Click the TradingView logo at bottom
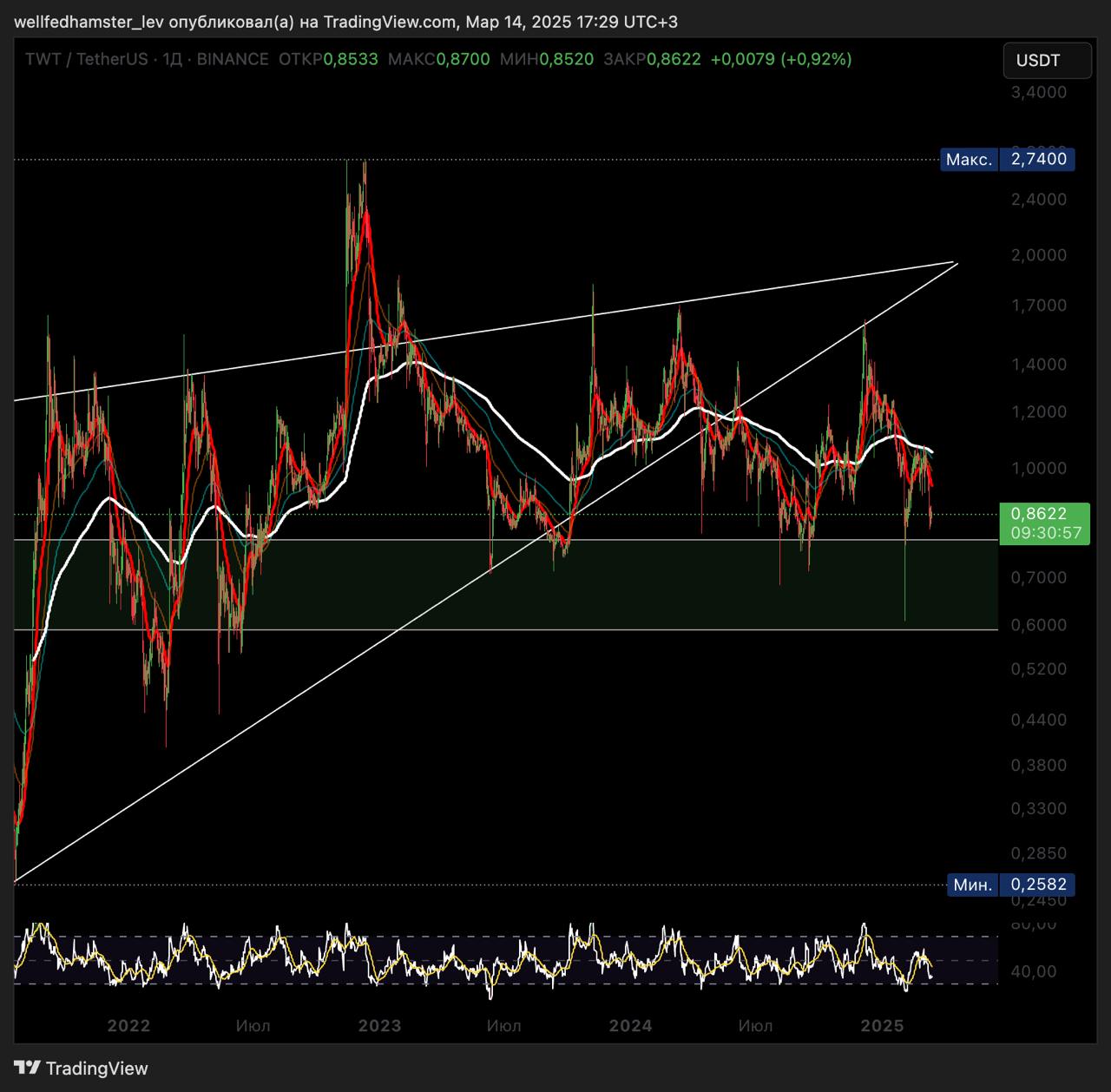The width and height of the screenshot is (1111, 1092). [x=81, y=1069]
